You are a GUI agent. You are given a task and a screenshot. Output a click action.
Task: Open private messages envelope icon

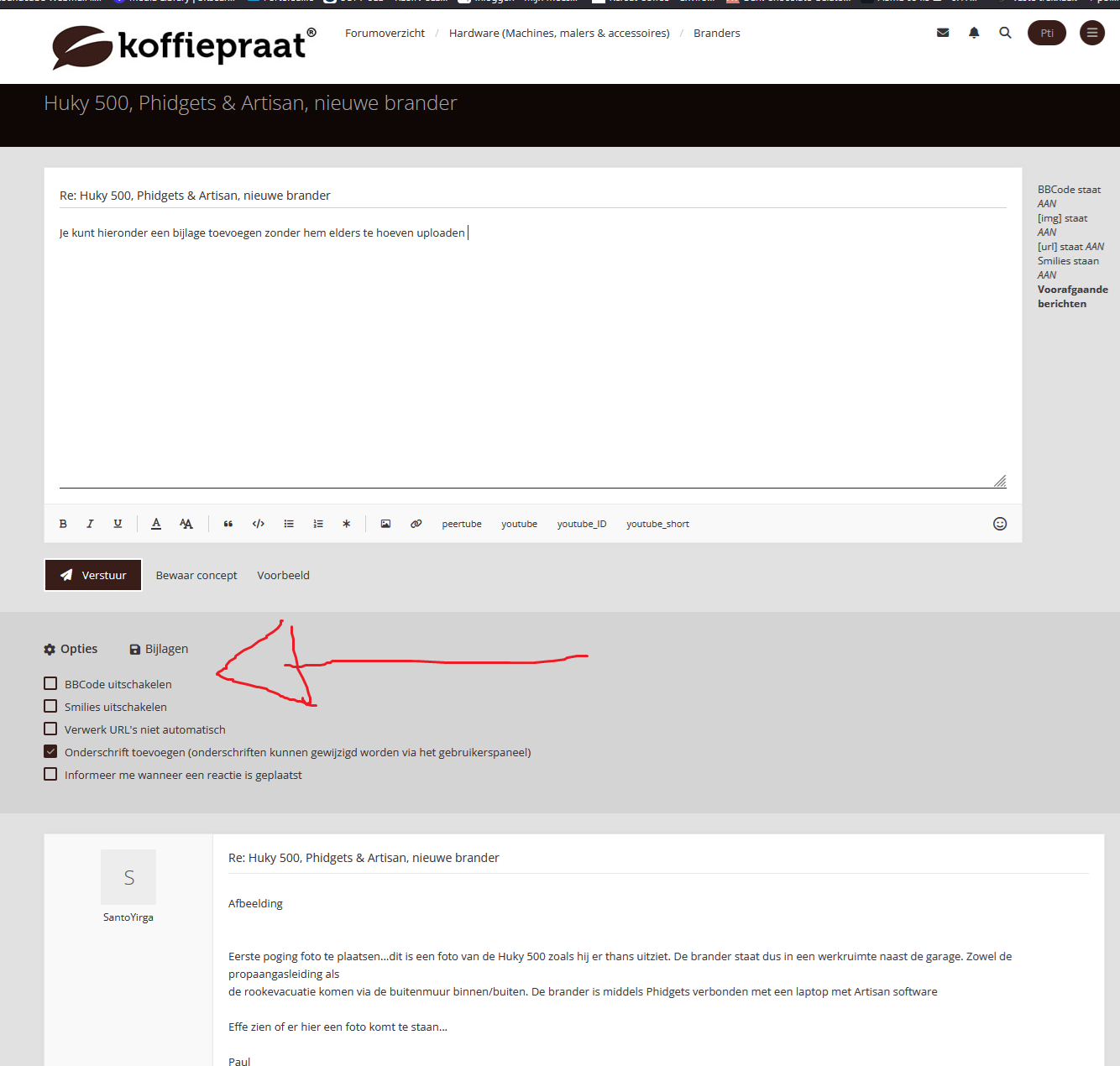tap(943, 33)
